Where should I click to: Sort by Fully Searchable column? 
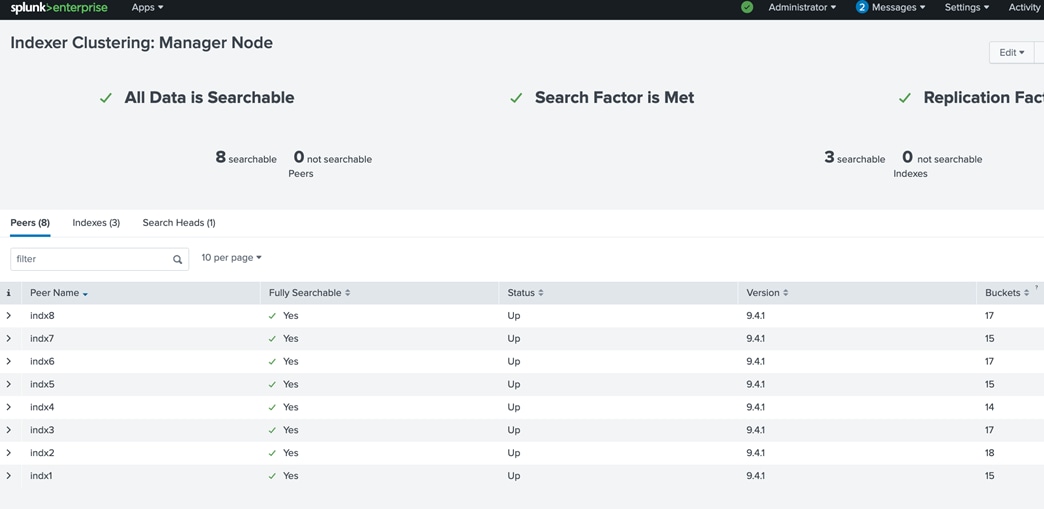tap(309, 292)
